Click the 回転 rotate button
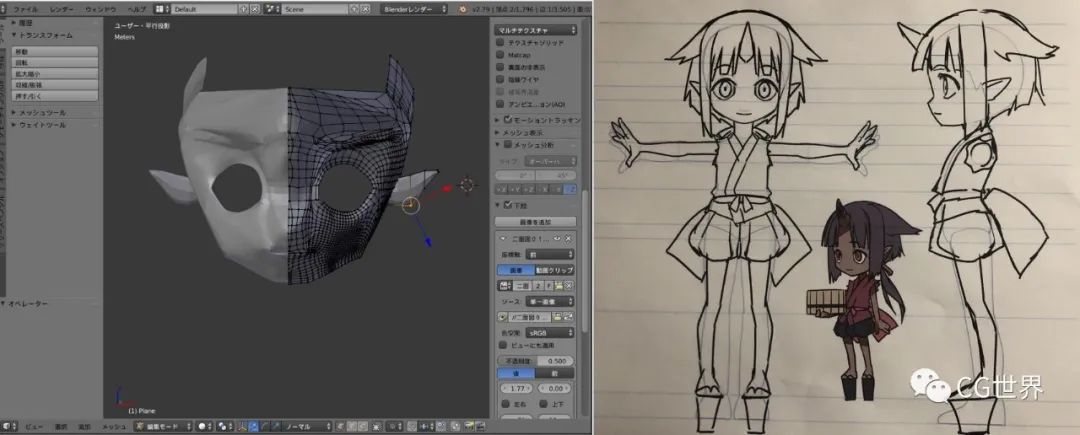The width and height of the screenshot is (1080, 435). coord(54,63)
